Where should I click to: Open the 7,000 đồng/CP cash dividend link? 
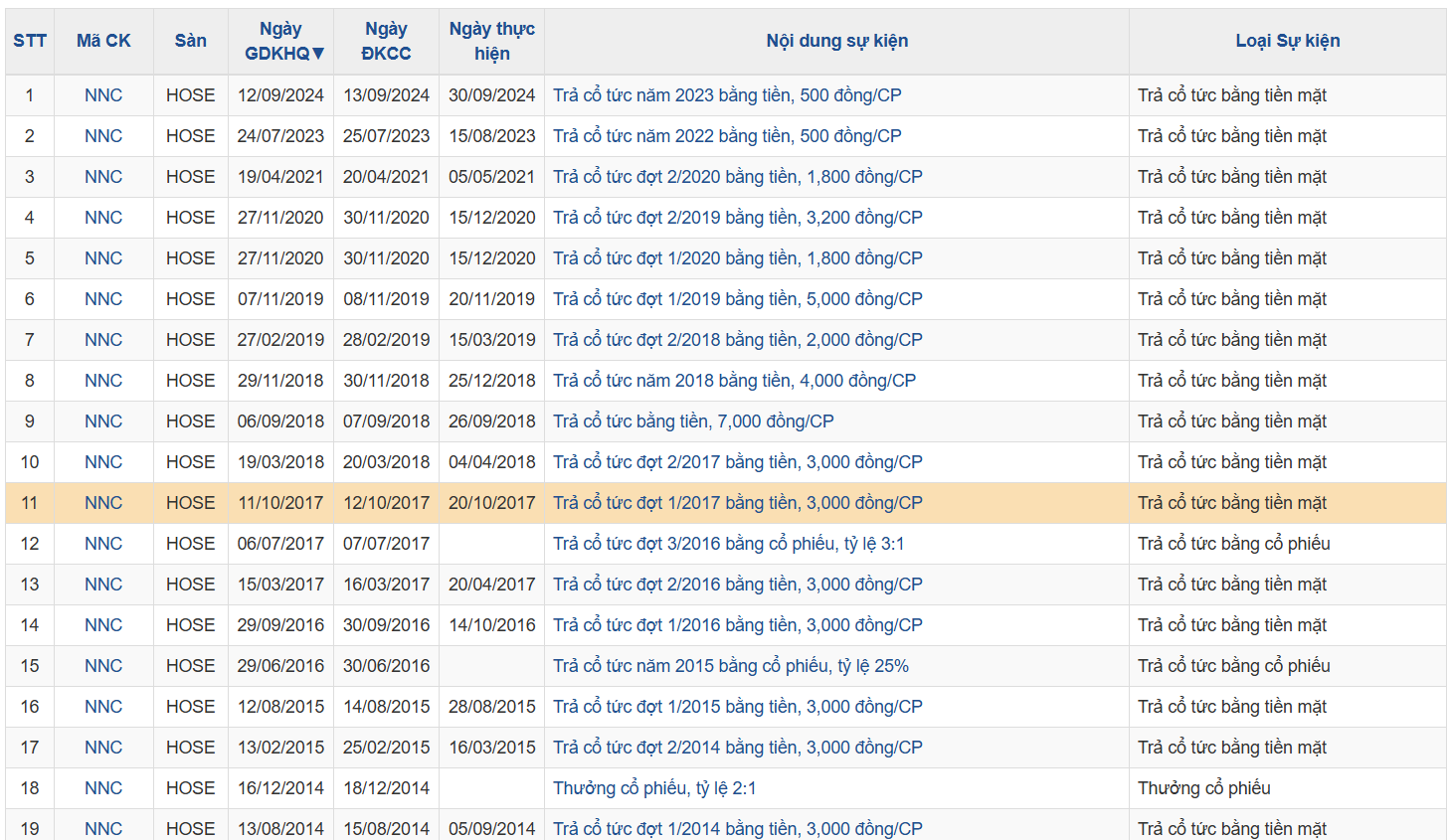[x=693, y=421]
